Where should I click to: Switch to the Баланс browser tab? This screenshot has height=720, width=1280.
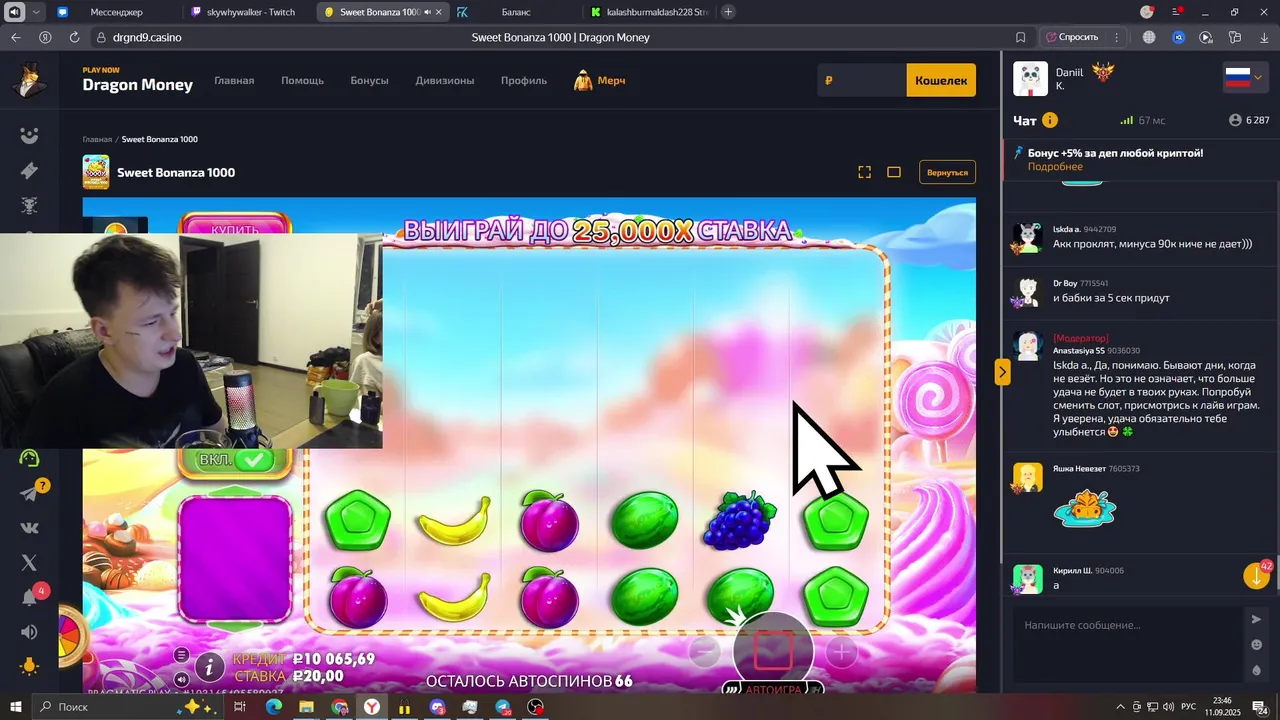515,12
